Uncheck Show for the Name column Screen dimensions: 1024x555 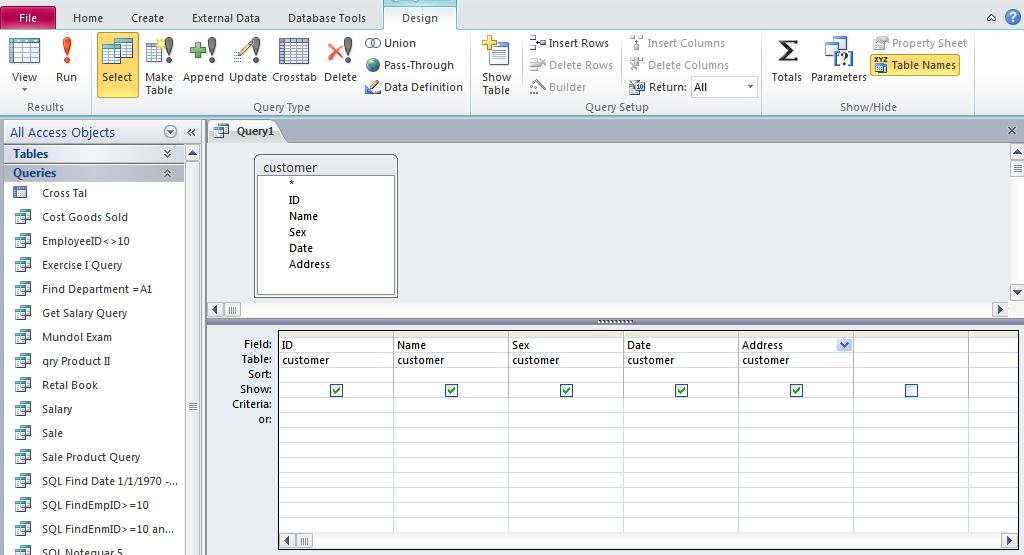[x=451, y=390]
